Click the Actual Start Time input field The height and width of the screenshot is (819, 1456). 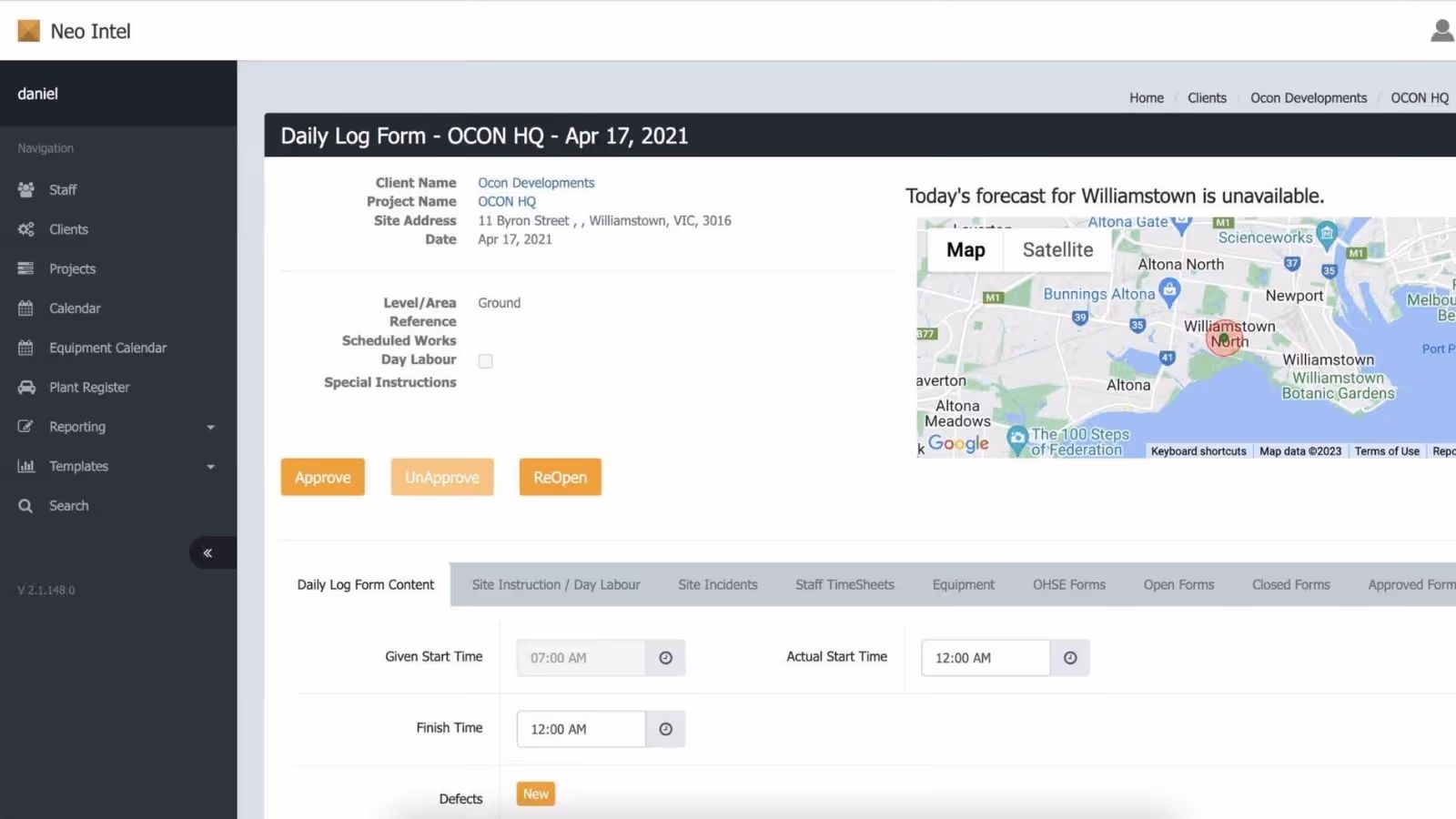[x=984, y=657]
